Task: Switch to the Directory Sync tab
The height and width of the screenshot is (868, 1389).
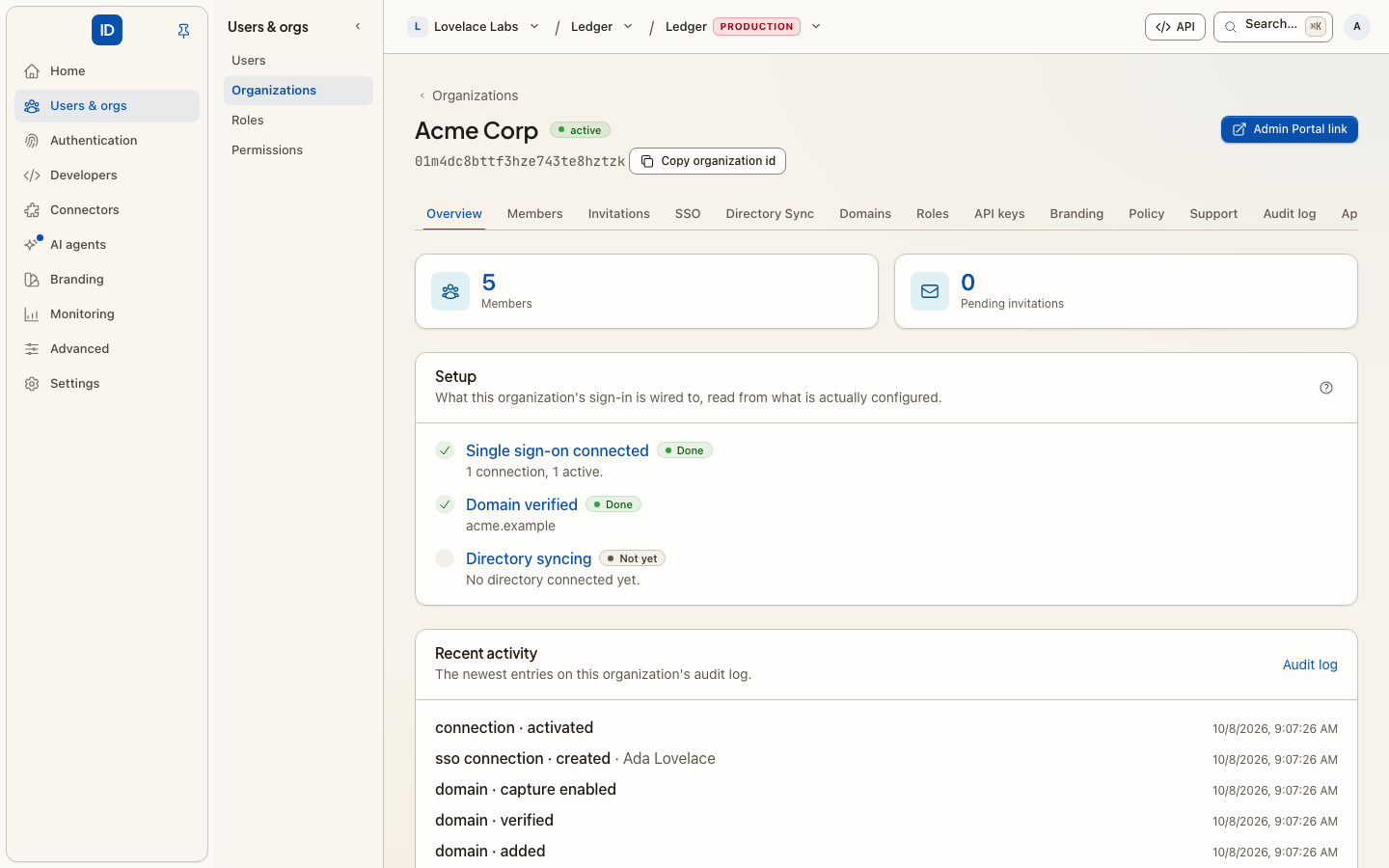Action: [x=770, y=214]
